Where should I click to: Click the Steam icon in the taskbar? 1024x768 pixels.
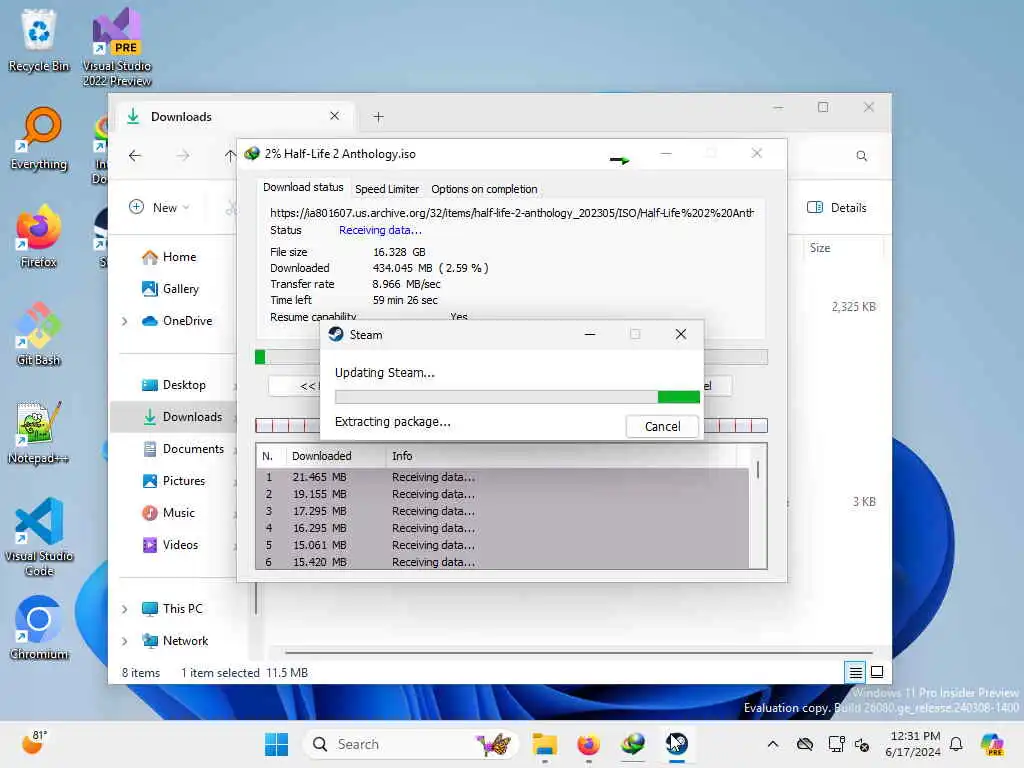[x=677, y=744]
